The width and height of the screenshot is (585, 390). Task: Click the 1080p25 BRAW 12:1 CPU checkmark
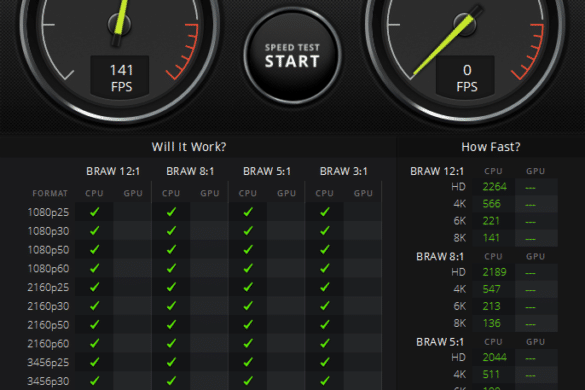(94, 212)
